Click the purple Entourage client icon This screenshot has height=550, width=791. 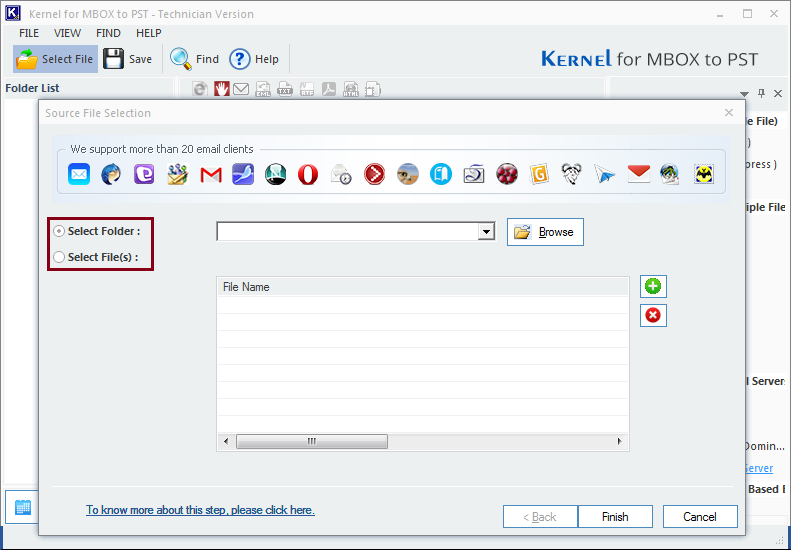click(144, 175)
